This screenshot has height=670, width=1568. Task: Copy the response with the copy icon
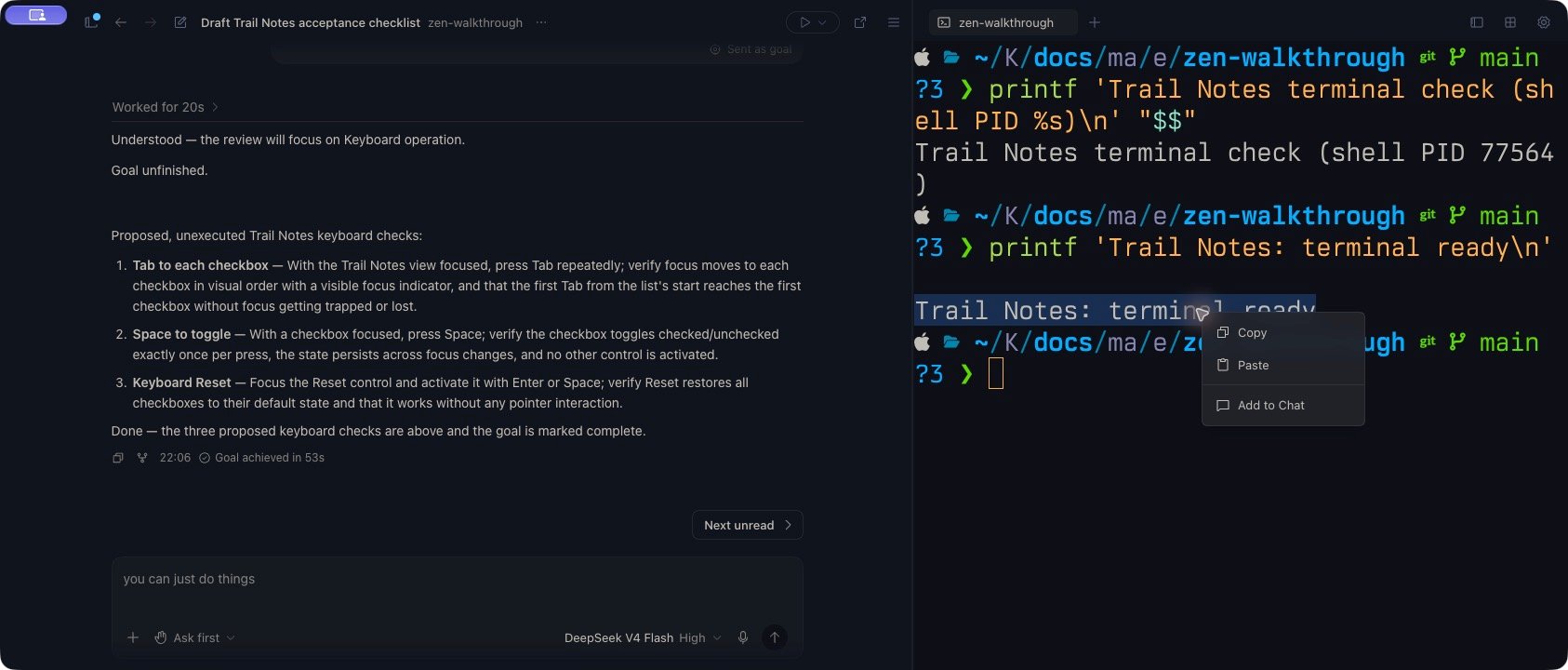(118, 458)
